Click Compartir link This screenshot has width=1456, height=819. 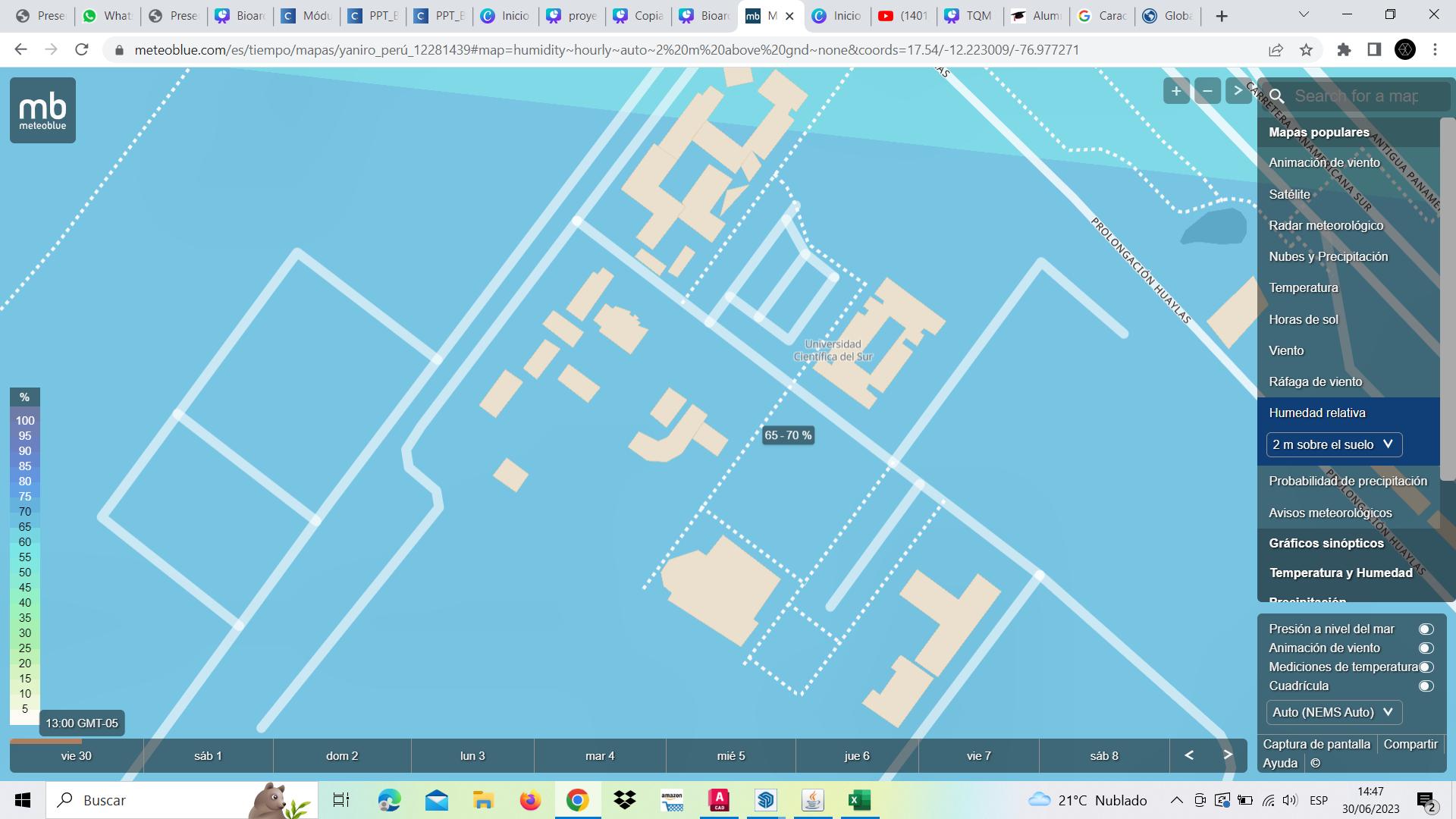tap(1410, 744)
